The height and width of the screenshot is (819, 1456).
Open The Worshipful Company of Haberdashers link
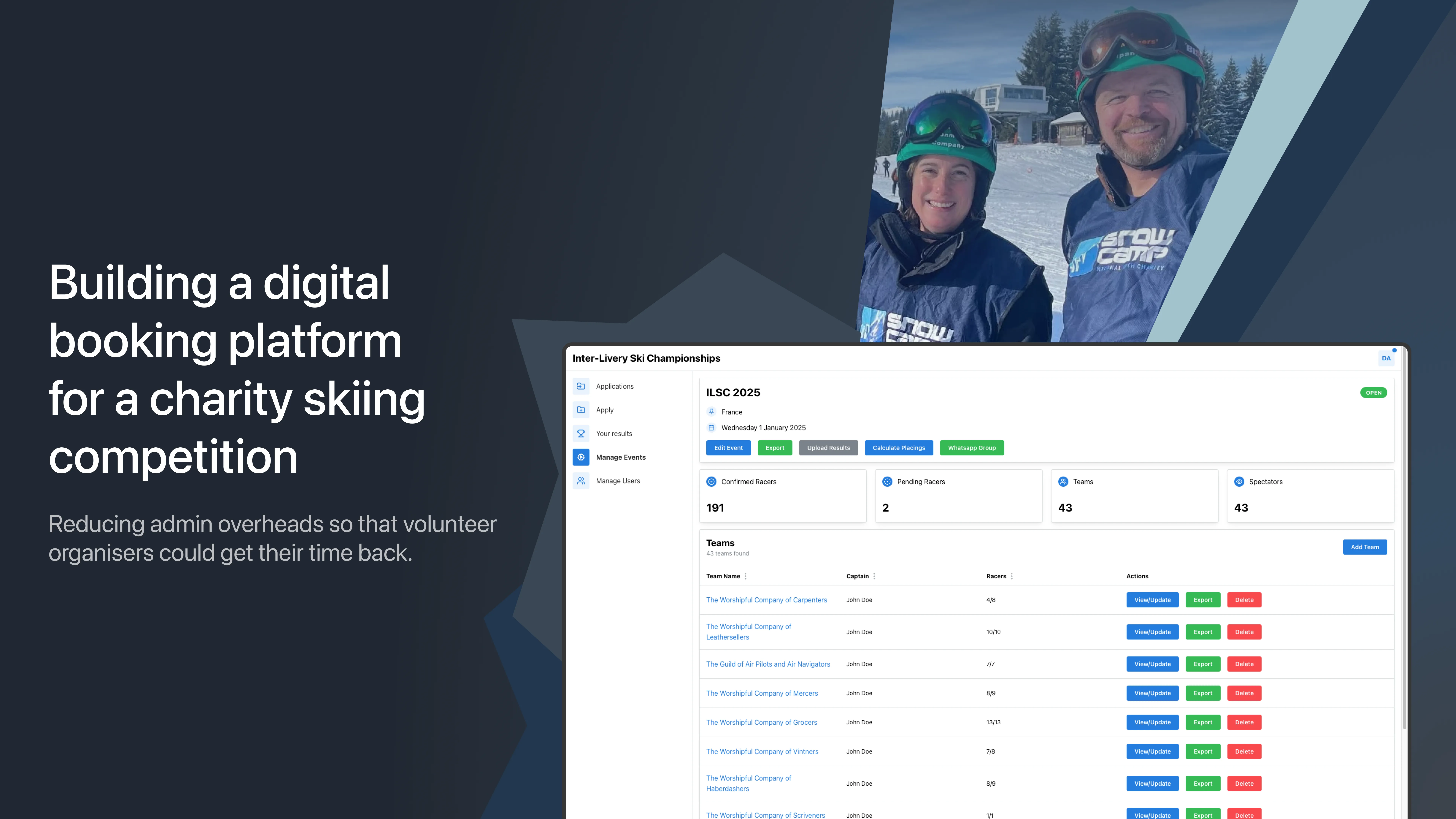click(749, 783)
